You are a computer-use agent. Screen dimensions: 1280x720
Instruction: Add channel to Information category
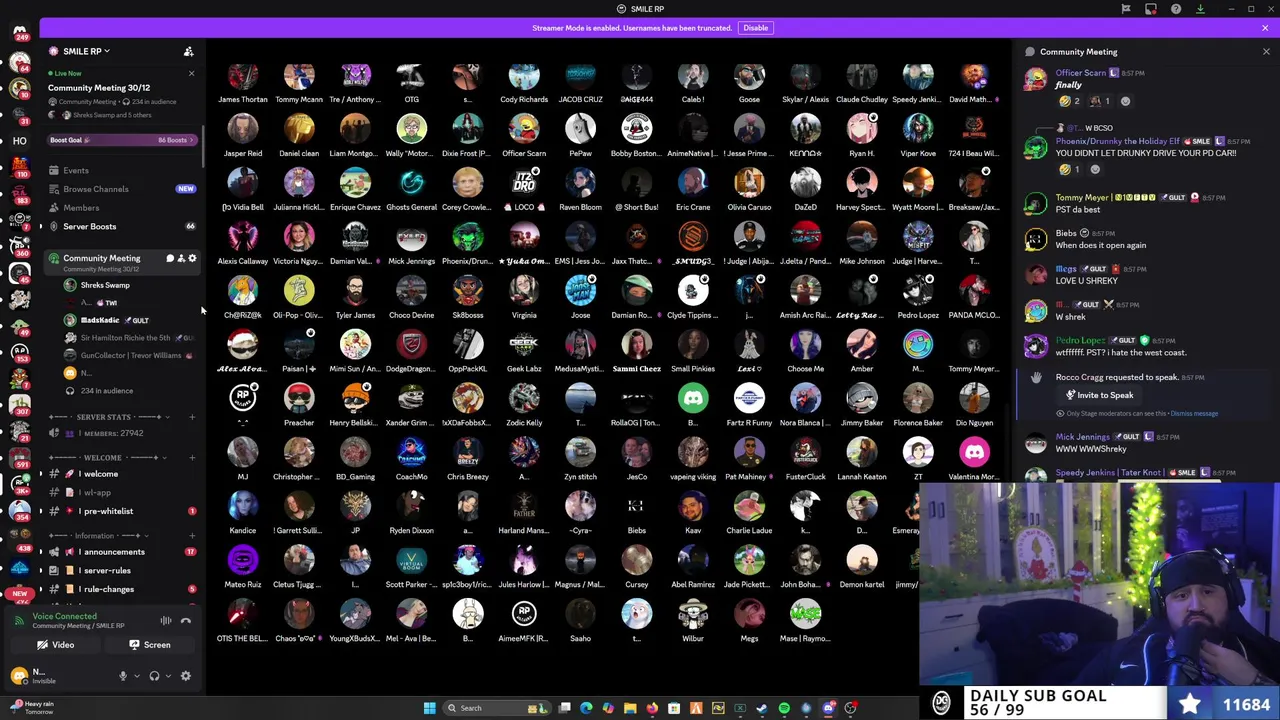click(x=192, y=536)
